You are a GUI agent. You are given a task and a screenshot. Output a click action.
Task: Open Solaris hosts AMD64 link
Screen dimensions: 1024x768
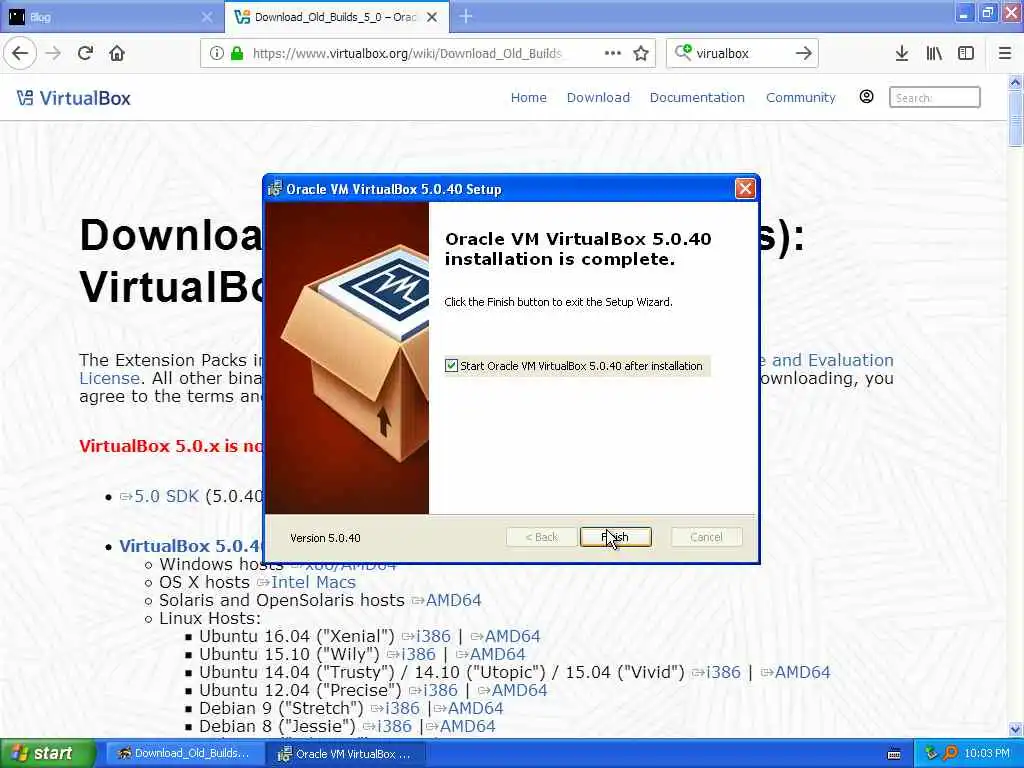click(447, 600)
